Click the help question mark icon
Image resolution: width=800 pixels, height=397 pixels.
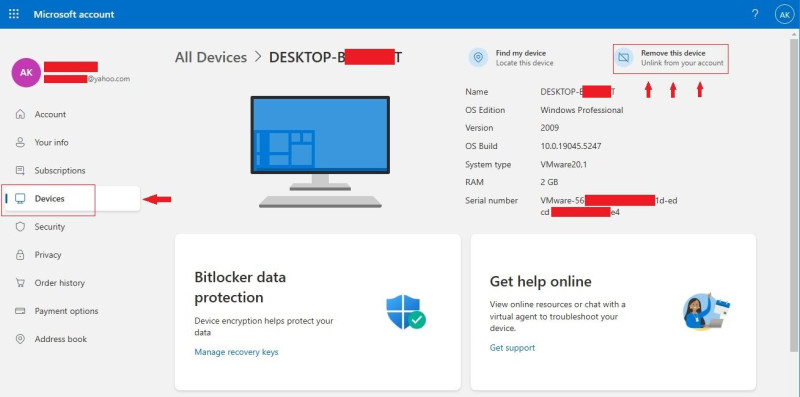(755, 14)
